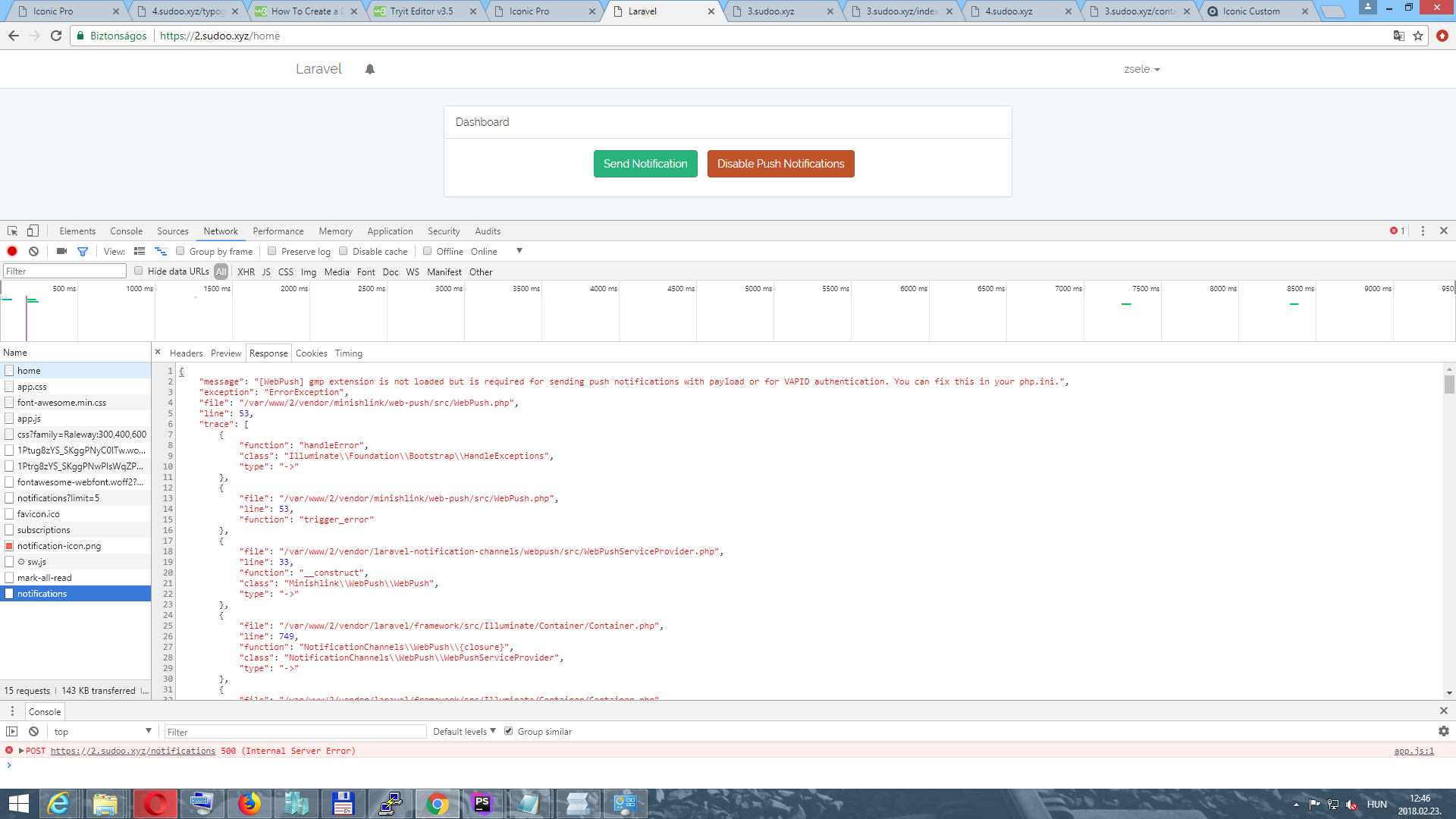Open the notifications error link in Console
The width and height of the screenshot is (1456, 819).
[x=133, y=751]
